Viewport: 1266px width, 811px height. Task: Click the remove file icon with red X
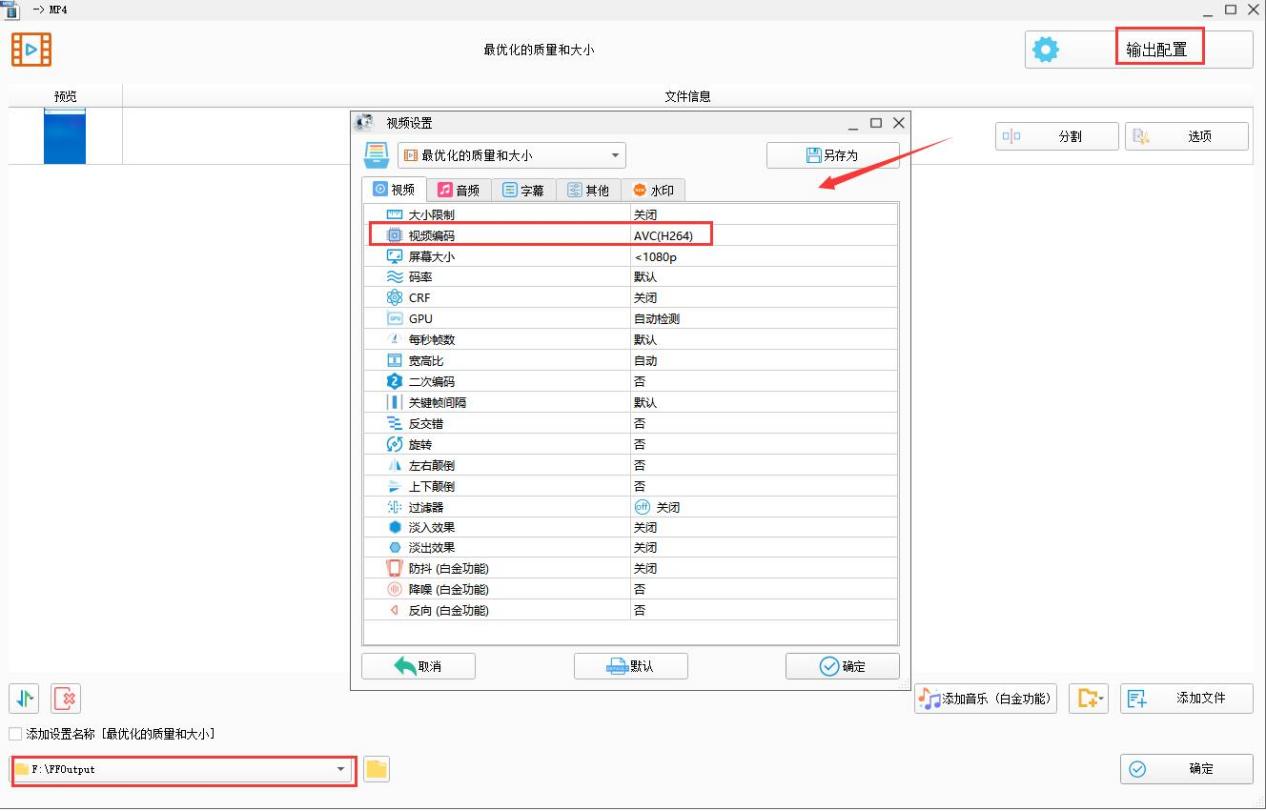(65, 698)
